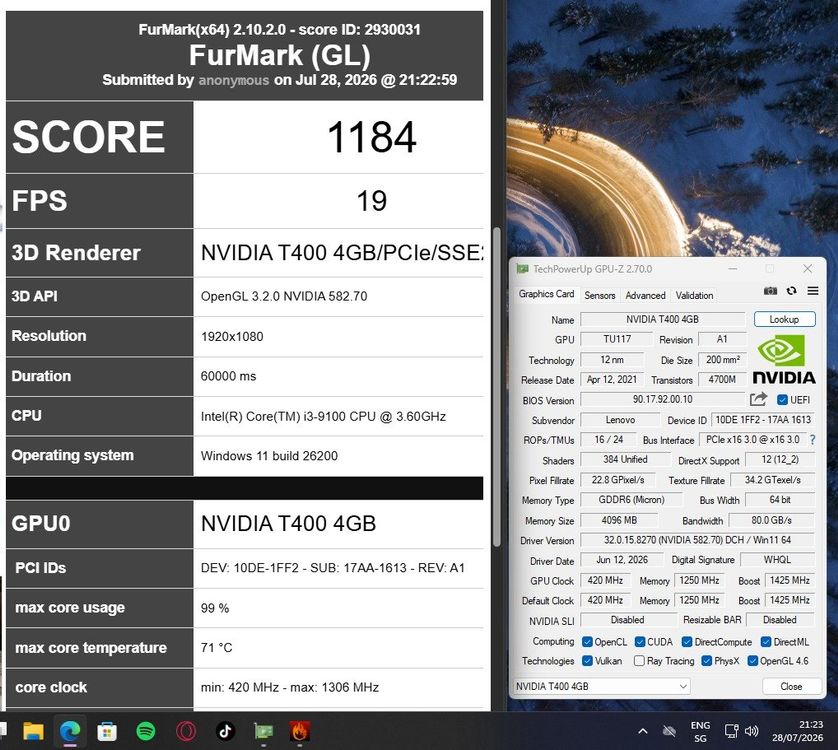Click the GPU Name field
Viewport: 838px width, 750px height.
pos(663,319)
